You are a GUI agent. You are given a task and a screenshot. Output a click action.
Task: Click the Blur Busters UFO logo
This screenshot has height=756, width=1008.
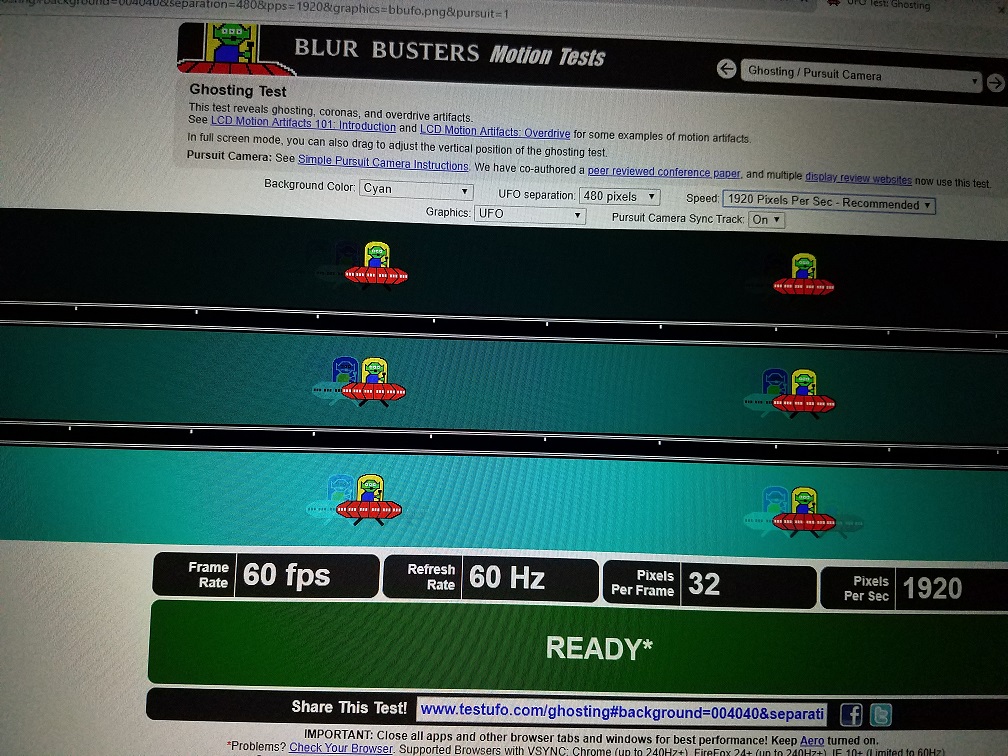point(235,48)
